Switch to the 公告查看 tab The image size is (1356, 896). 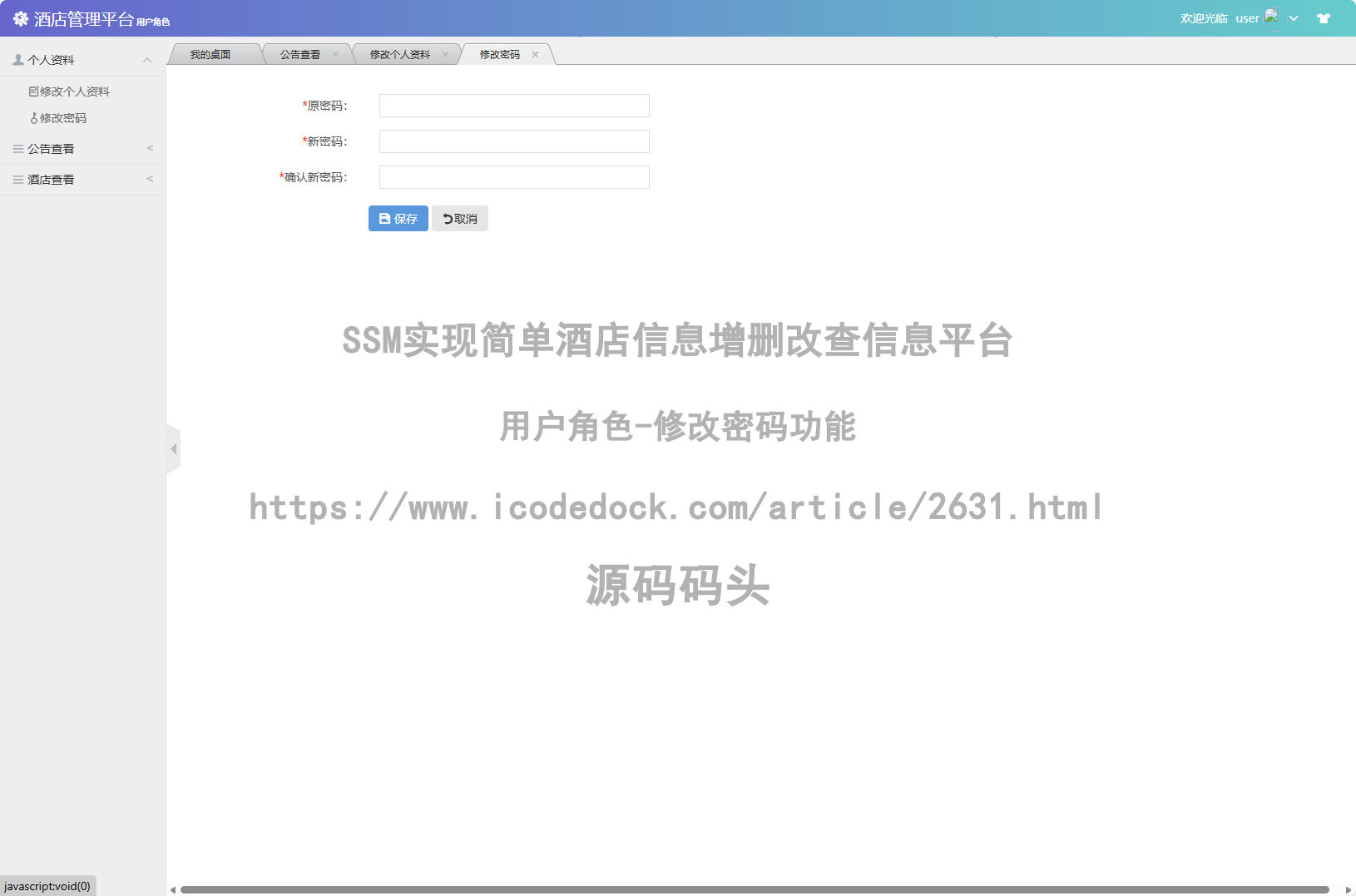coord(299,55)
